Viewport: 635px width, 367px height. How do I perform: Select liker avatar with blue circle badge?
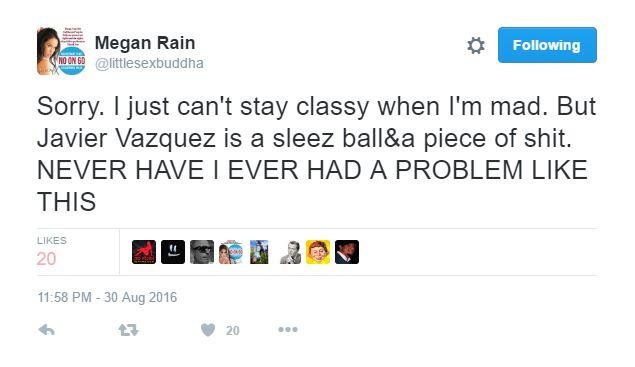point(231,252)
